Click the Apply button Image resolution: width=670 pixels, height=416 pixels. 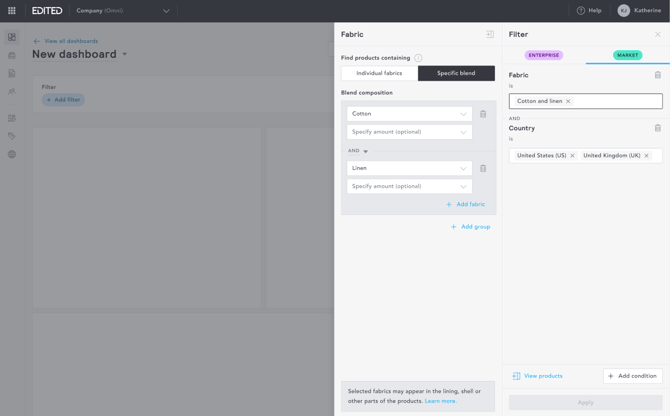pyautogui.click(x=586, y=402)
